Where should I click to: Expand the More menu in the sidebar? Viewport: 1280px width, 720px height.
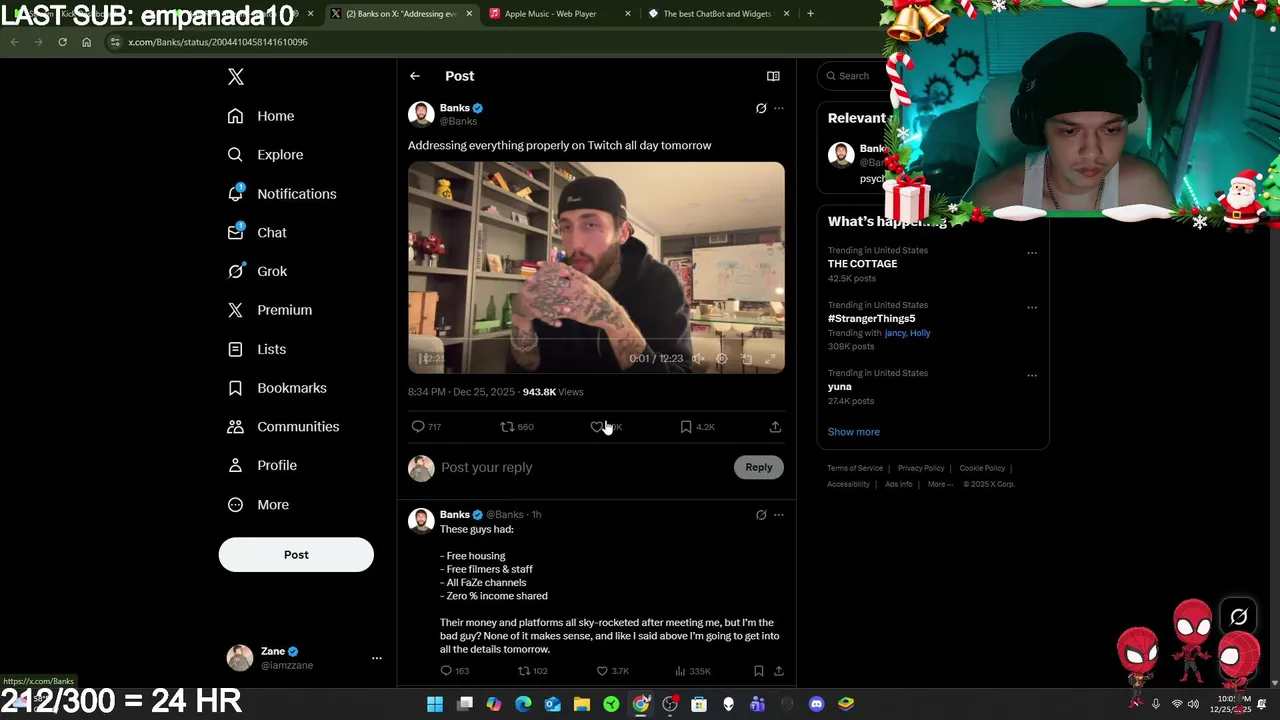258,505
